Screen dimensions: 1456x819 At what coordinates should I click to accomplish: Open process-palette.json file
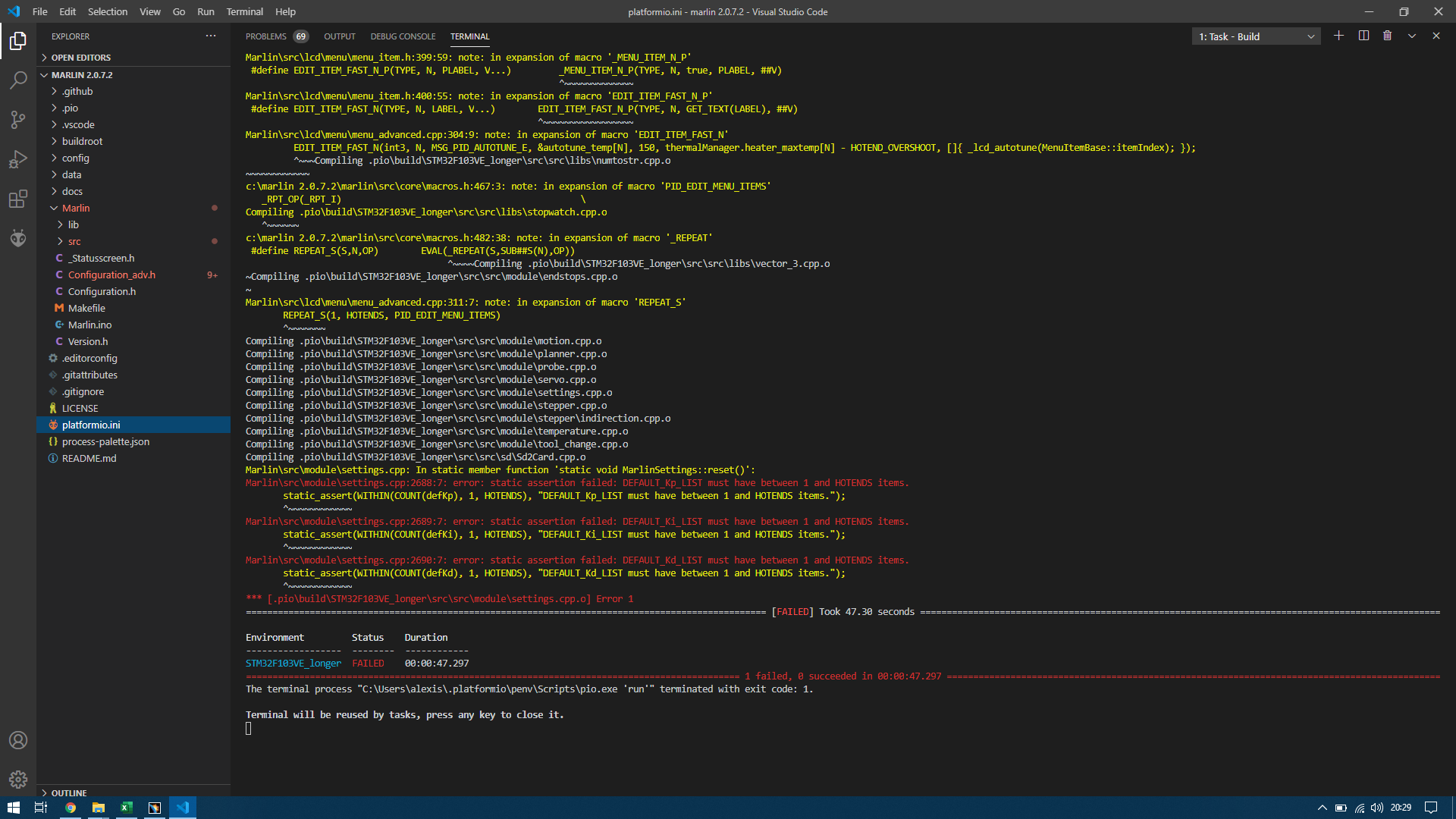tap(133, 441)
